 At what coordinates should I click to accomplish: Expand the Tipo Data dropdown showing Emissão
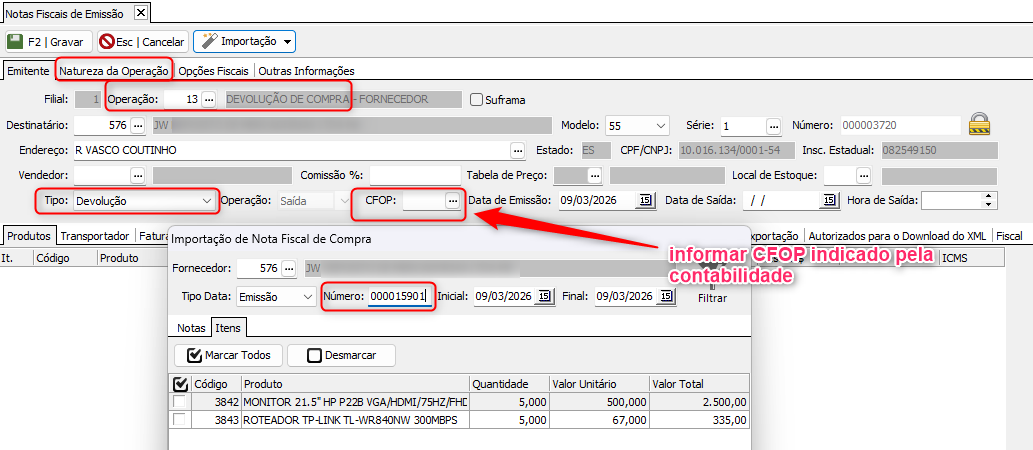(x=307, y=297)
